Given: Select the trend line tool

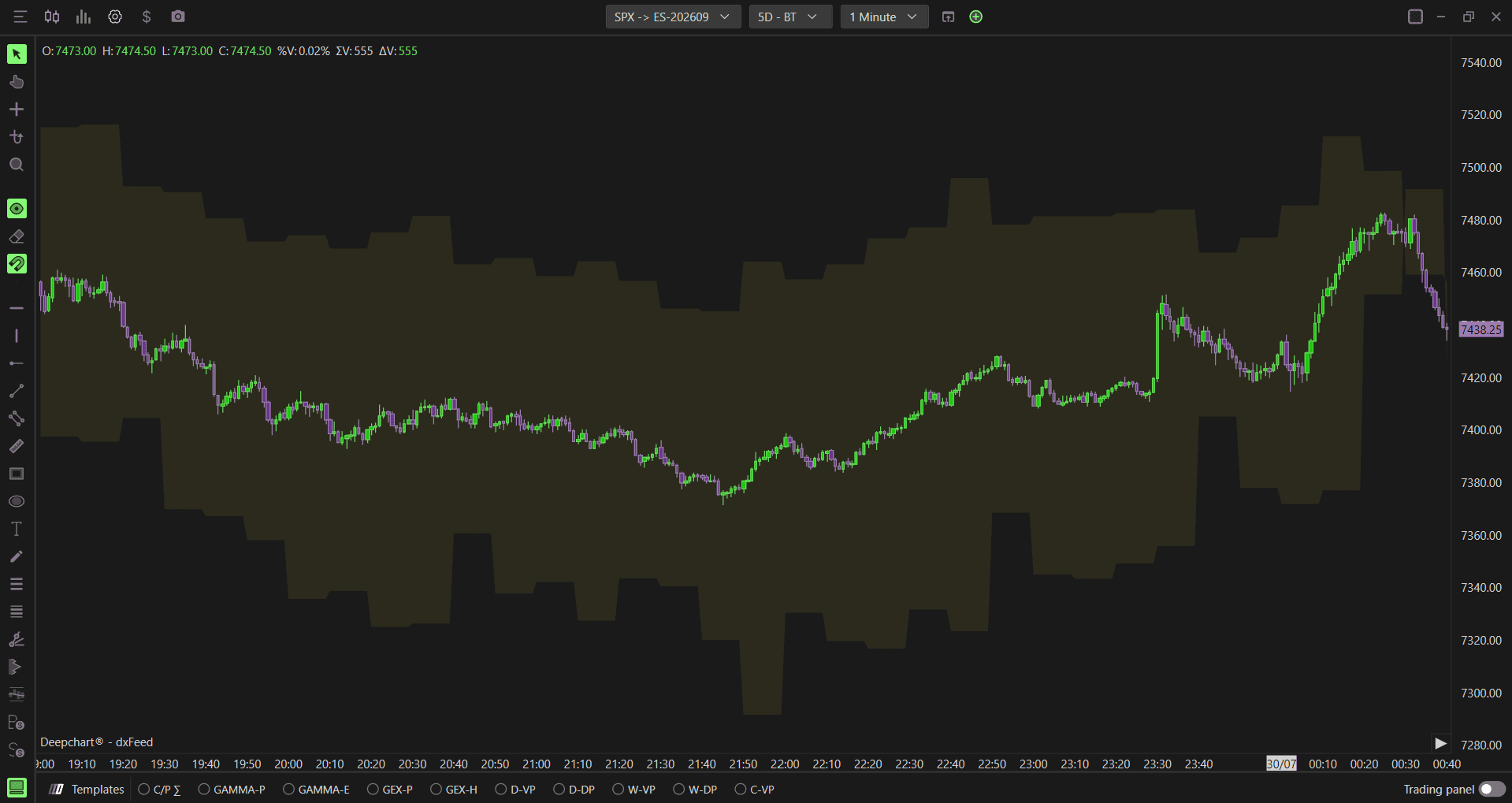Looking at the screenshot, I should 17,391.
